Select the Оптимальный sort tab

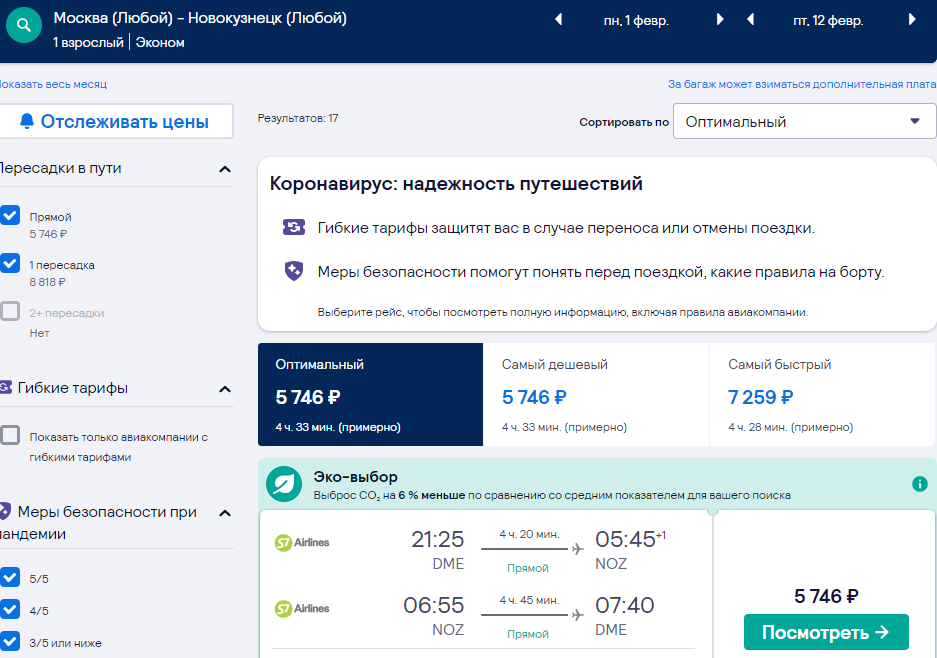point(370,394)
